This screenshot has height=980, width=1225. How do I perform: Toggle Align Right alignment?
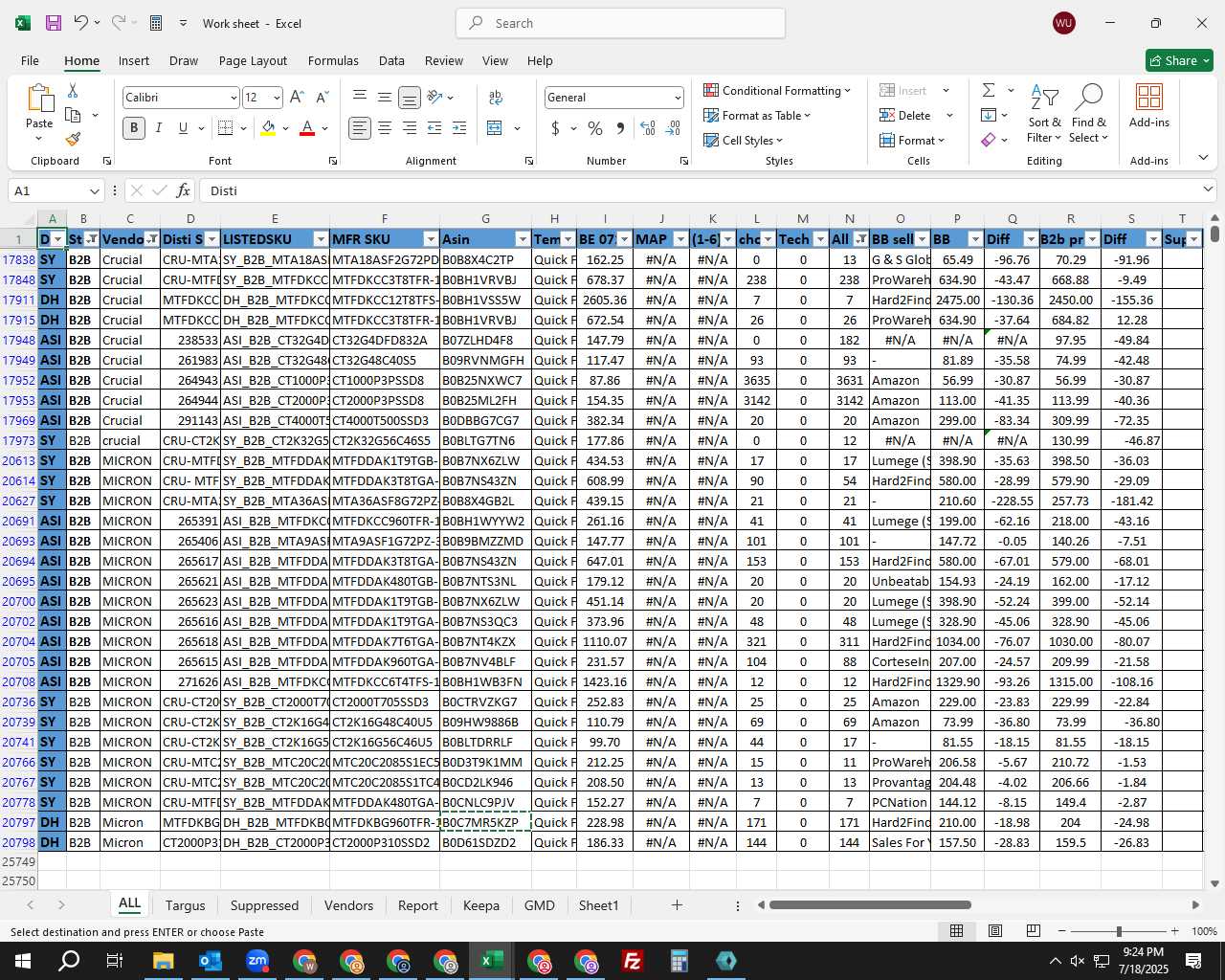pyautogui.click(x=410, y=128)
